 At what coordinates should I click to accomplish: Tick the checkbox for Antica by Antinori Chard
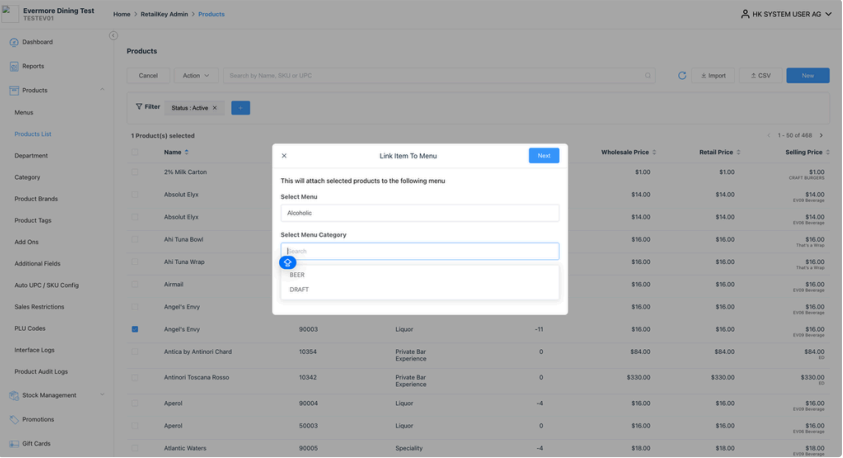[135, 352]
